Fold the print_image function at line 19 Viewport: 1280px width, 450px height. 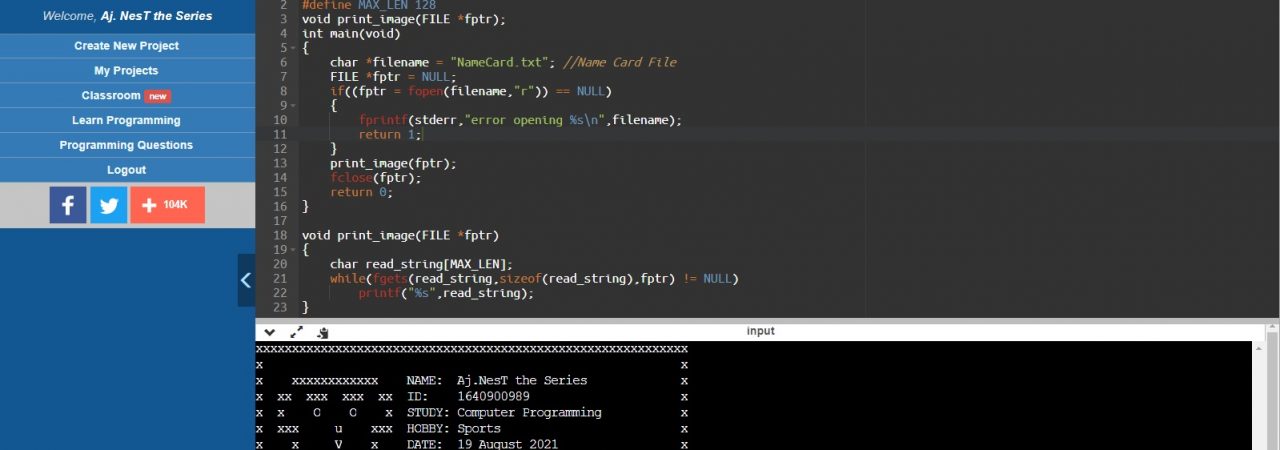click(292, 250)
